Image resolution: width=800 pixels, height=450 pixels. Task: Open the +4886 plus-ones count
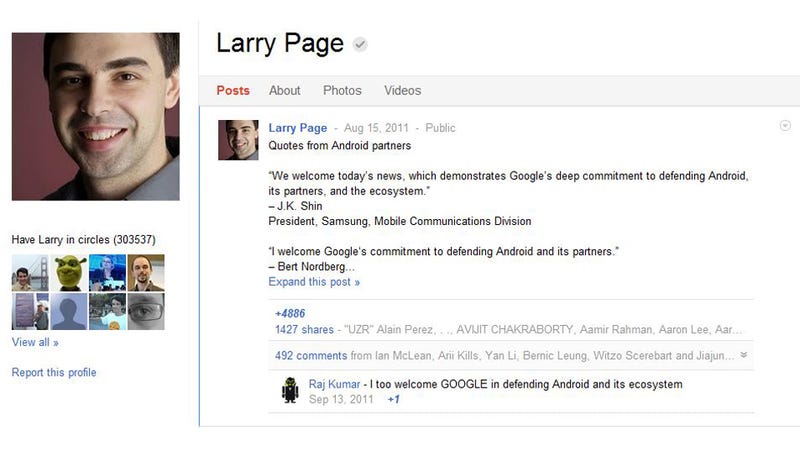290,314
